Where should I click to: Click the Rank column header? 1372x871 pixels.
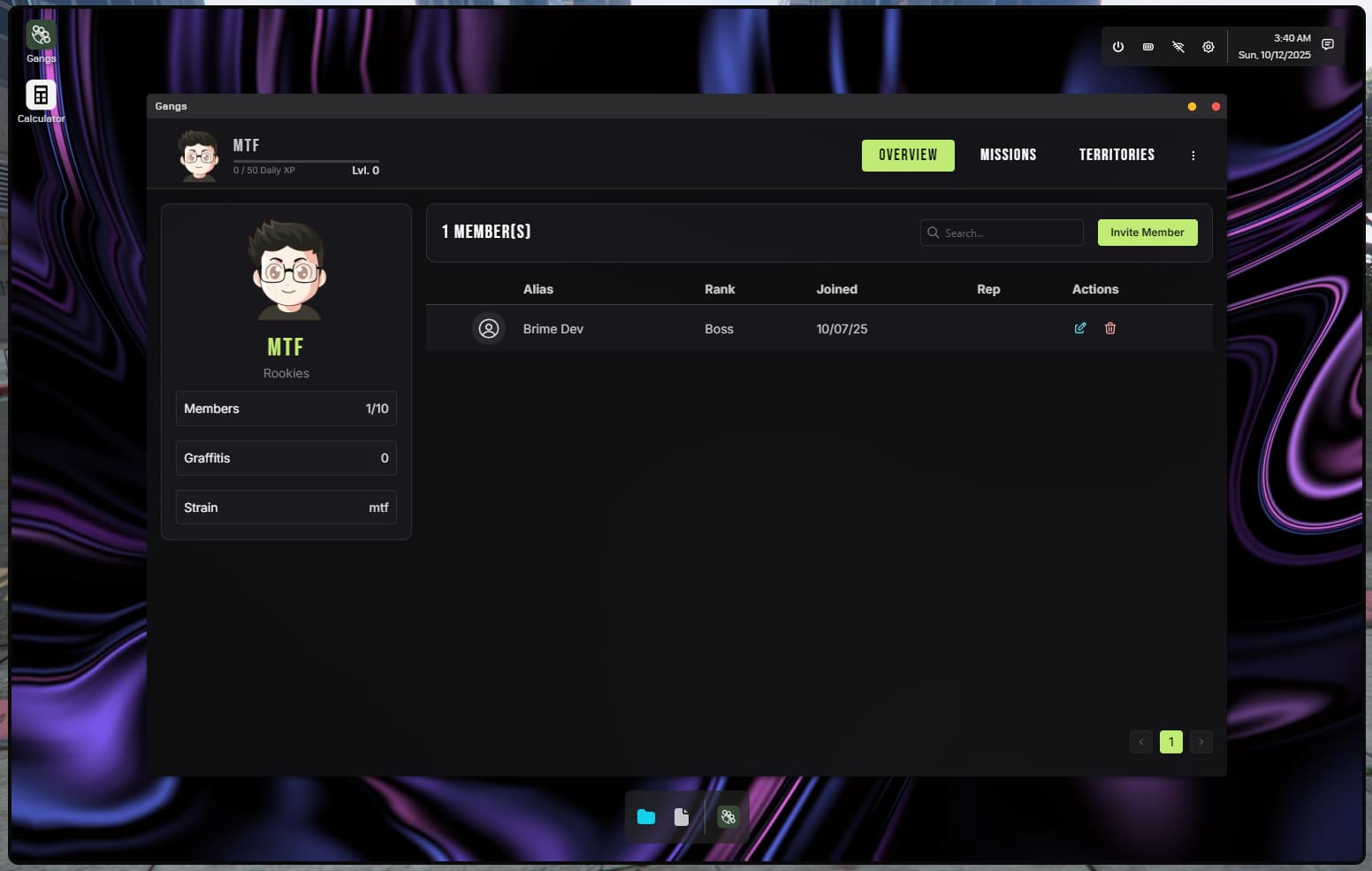(720, 289)
